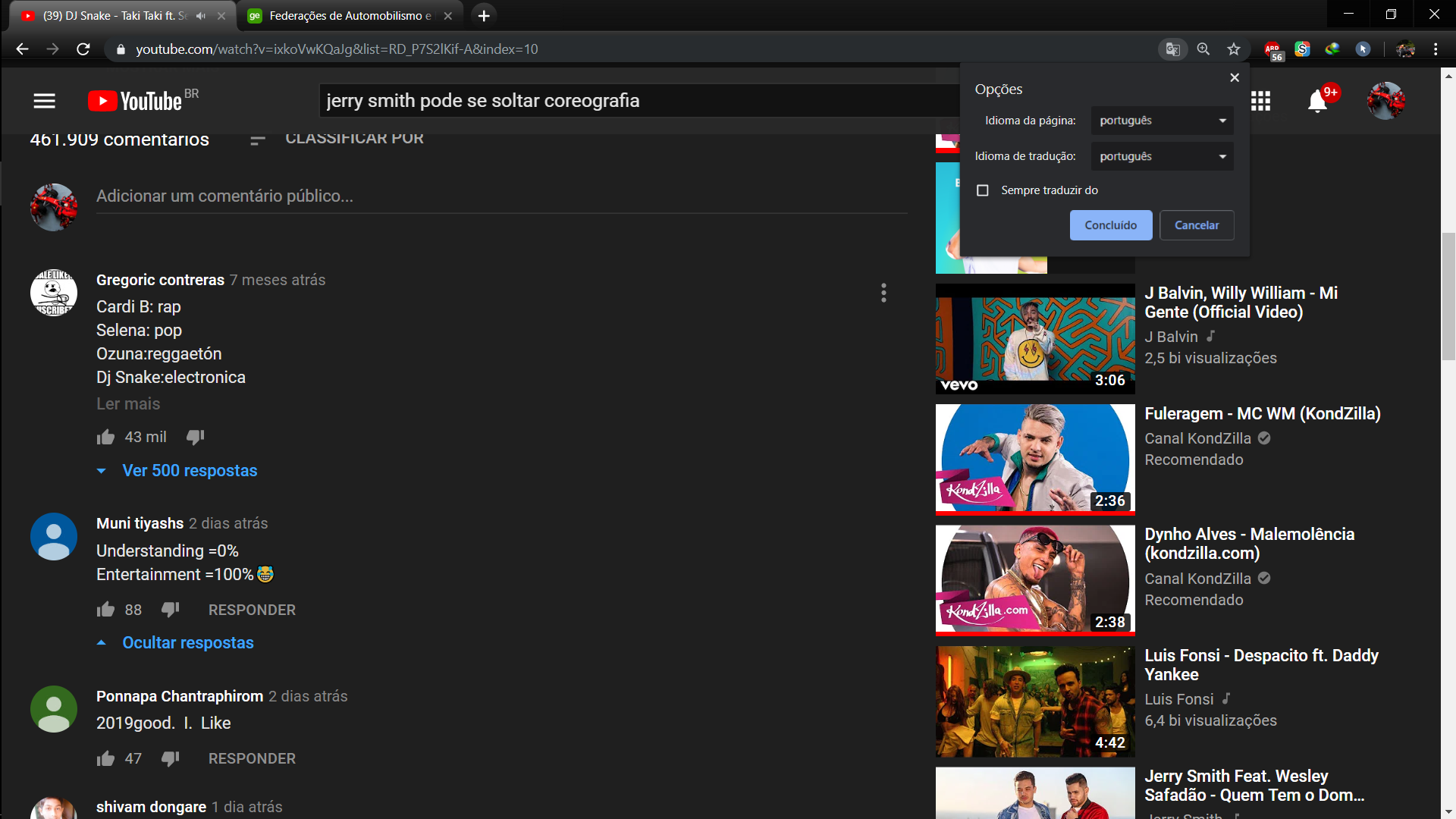This screenshot has width=1456, height=819.
Task: Reload the page
Action: tap(83, 49)
